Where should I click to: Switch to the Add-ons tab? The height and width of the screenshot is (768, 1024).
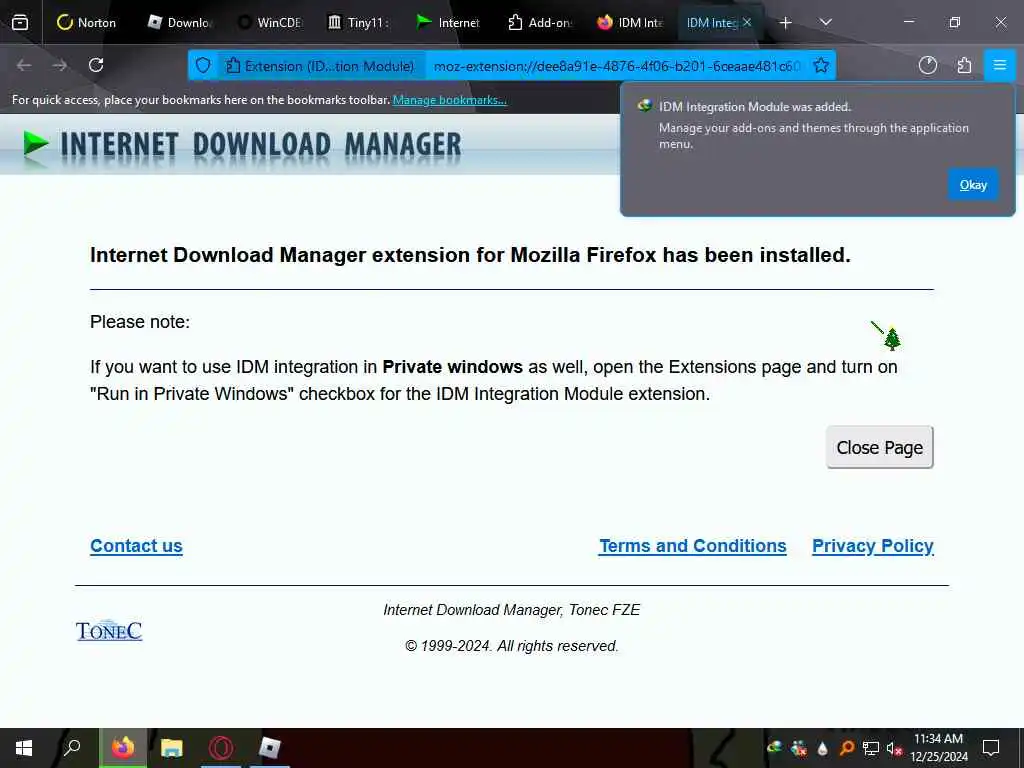540,23
